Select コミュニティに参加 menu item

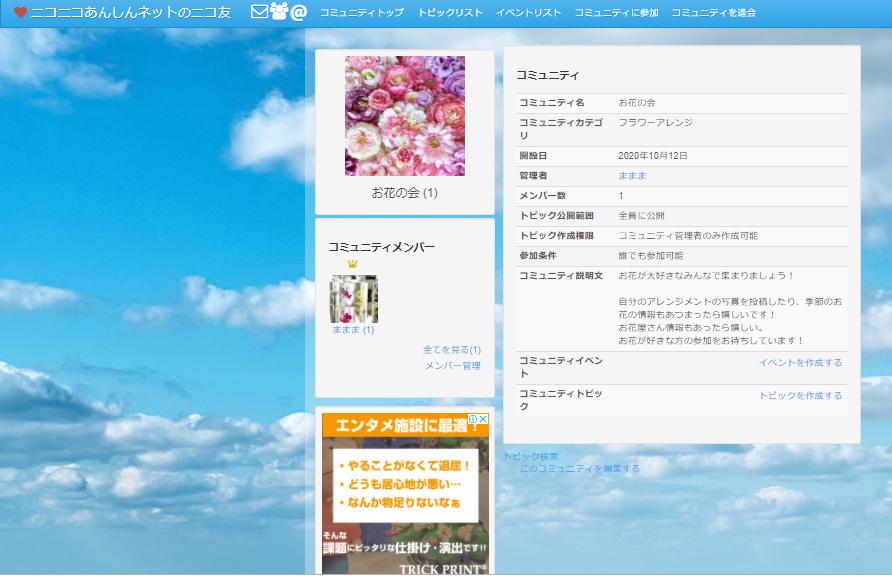616,13
